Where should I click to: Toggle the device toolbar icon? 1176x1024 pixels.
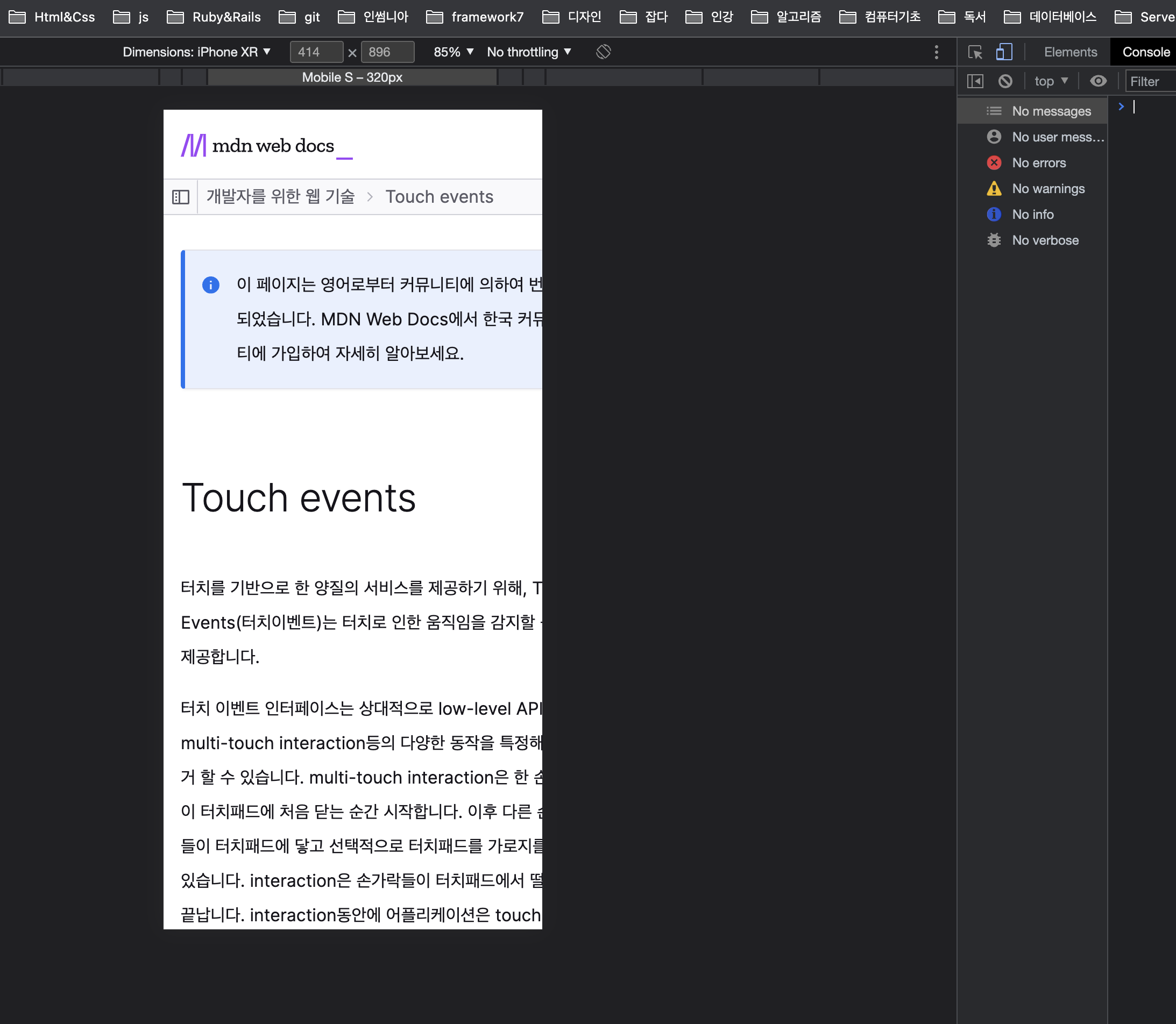(1004, 52)
